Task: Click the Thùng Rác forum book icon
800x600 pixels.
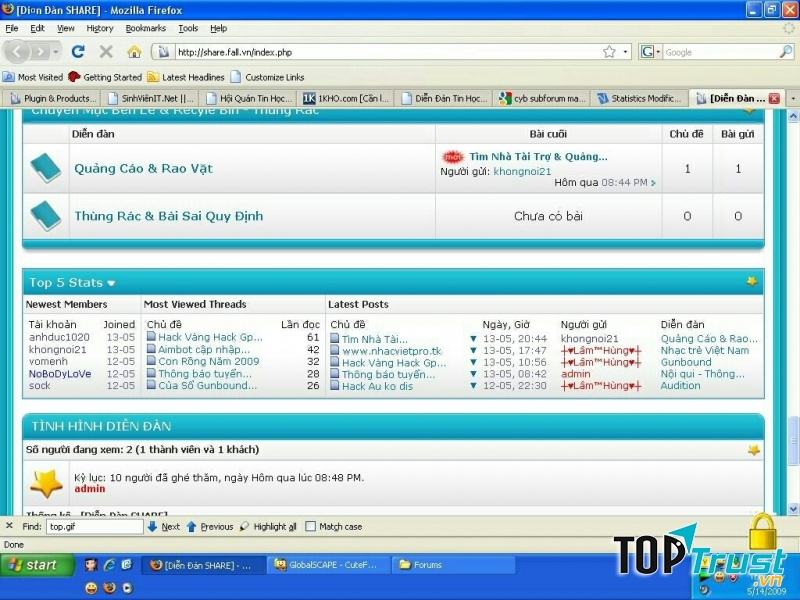Action: click(45, 216)
